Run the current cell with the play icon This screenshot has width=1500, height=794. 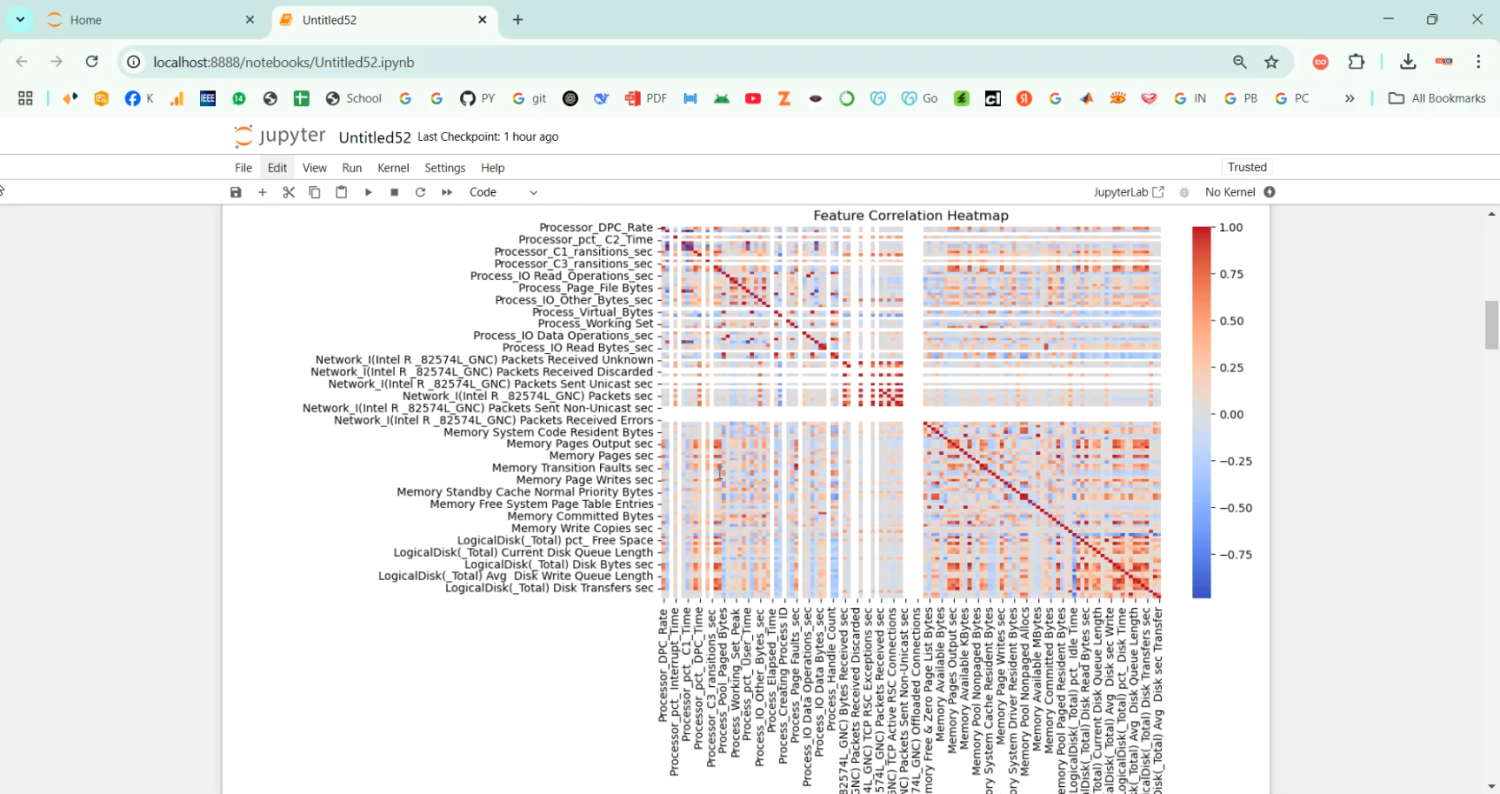[368, 192]
